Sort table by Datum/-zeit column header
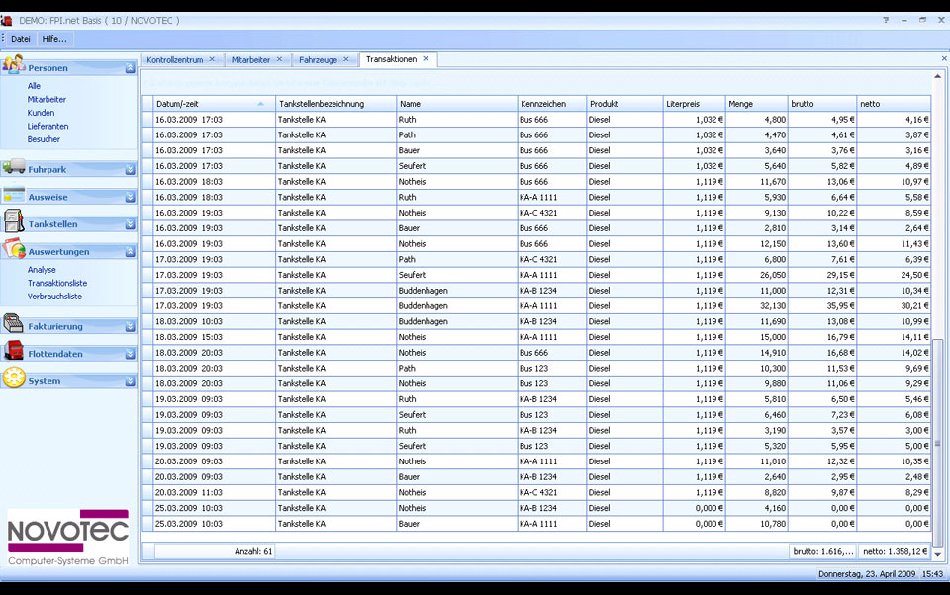 point(211,103)
